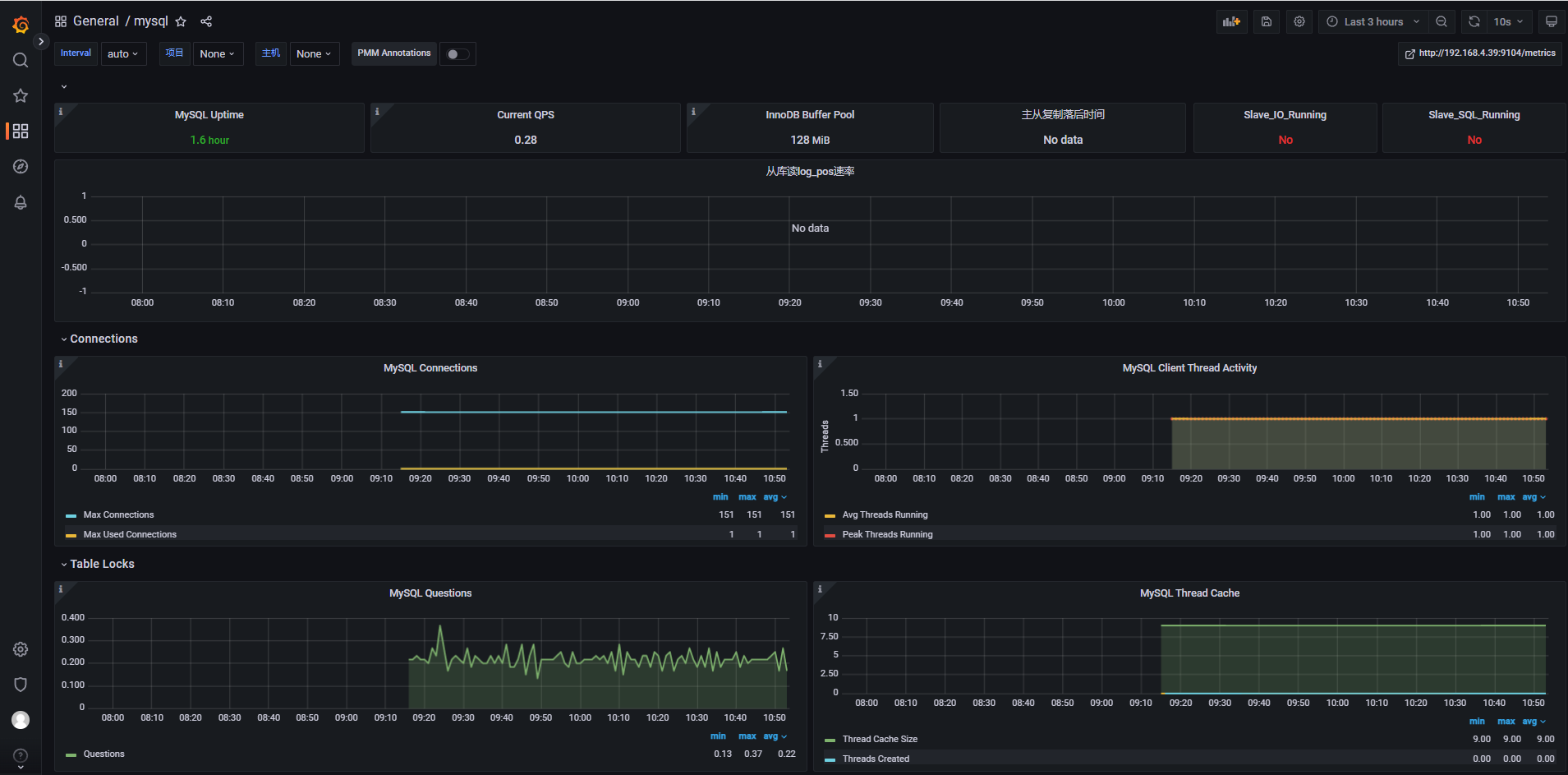Image resolution: width=1568 pixels, height=775 pixels.
Task: Open the Grafana home logo
Action: [21, 25]
